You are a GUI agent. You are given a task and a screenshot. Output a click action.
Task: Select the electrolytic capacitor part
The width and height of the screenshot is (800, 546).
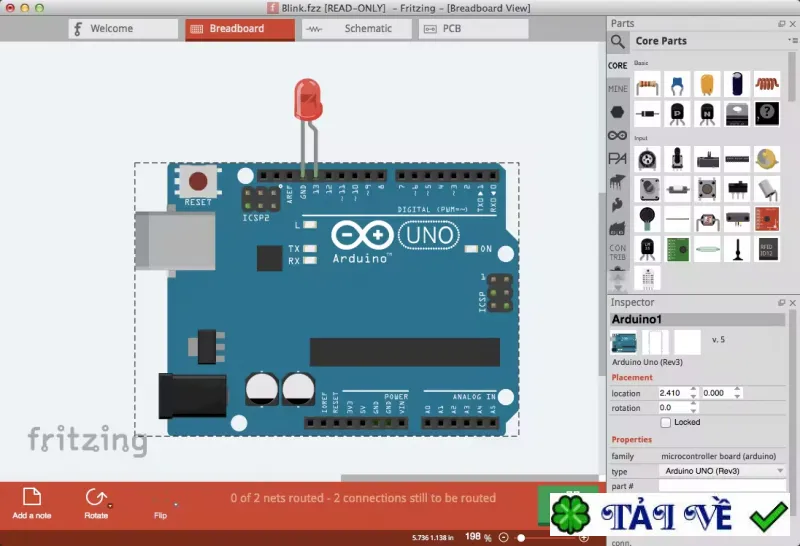click(737, 85)
